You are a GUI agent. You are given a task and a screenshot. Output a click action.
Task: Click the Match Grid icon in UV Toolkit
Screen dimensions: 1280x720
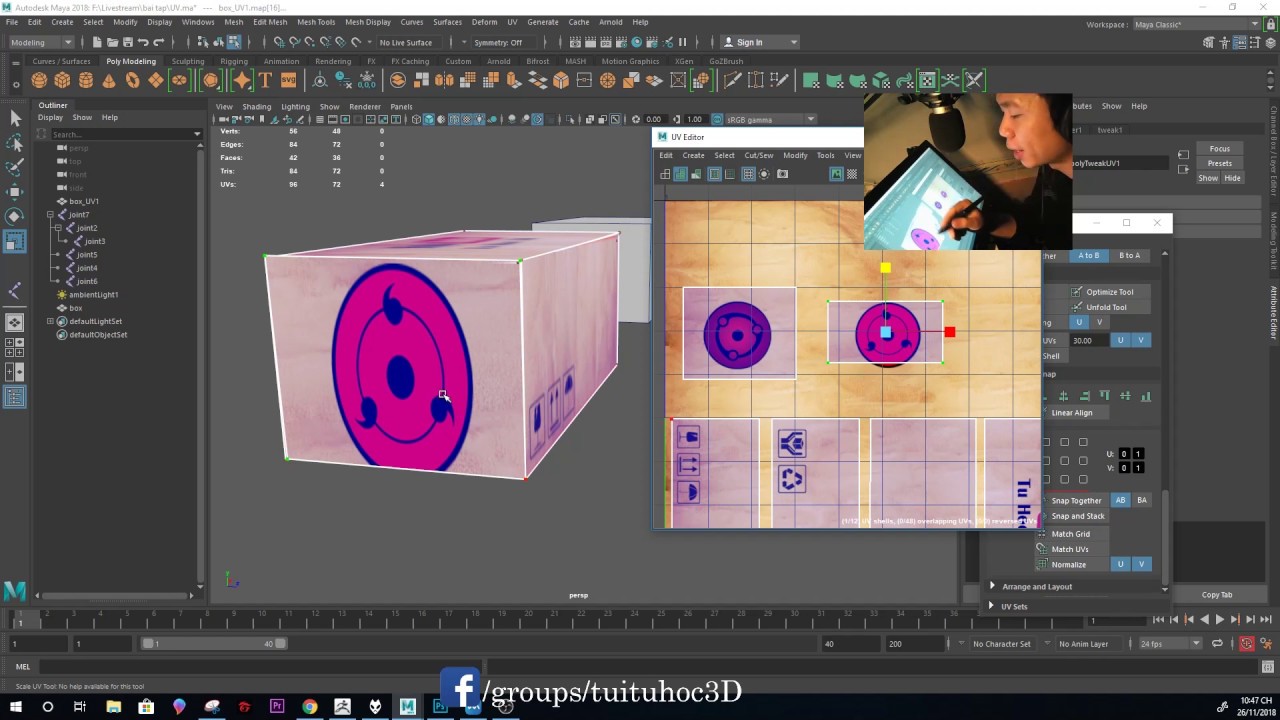[1042, 534]
